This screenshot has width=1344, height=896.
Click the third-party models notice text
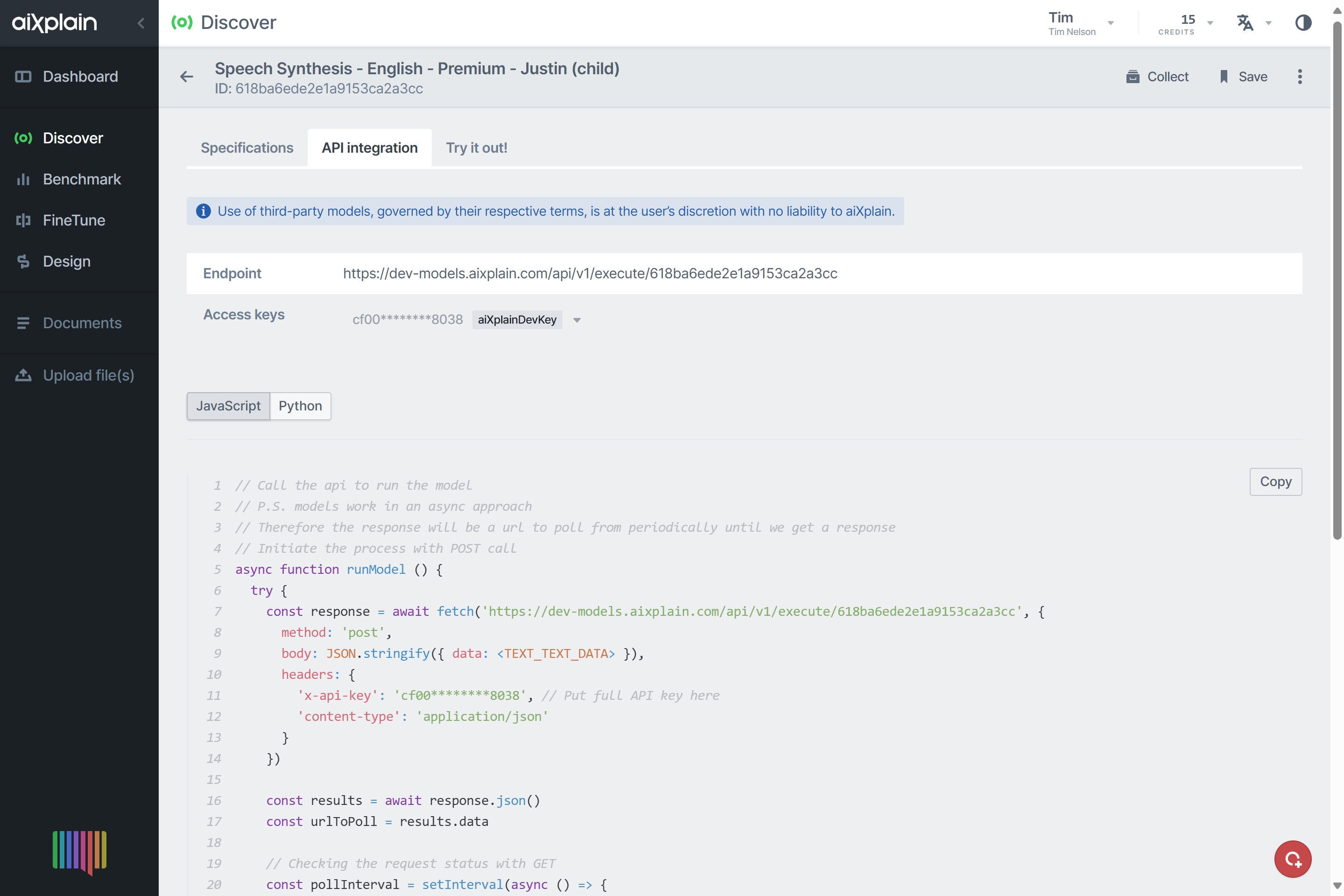[x=556, y=211]
